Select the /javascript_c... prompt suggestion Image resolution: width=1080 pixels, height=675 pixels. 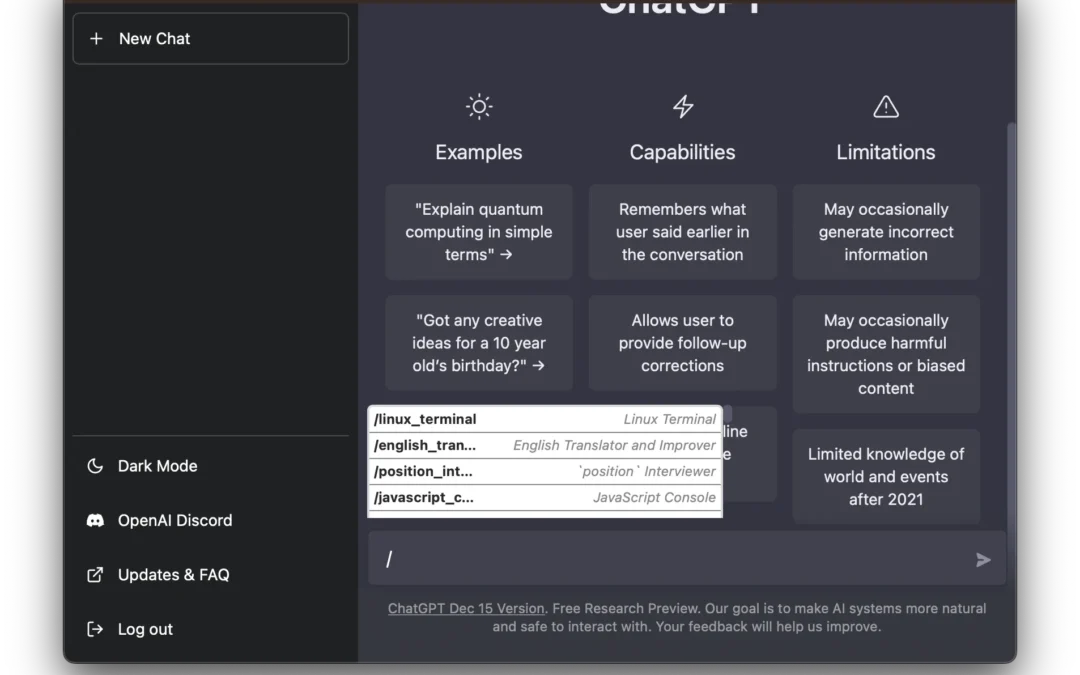tap(545, 497)
